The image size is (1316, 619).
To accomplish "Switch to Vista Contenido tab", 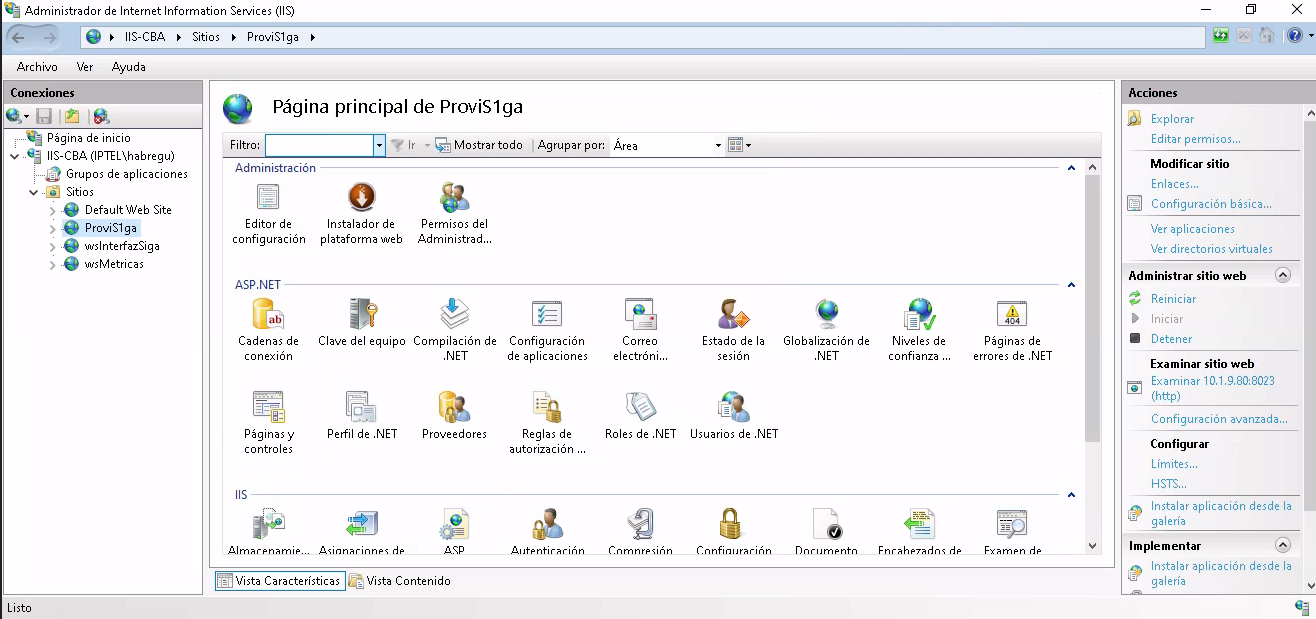I will pyautogui.click(x=400, y=581).
